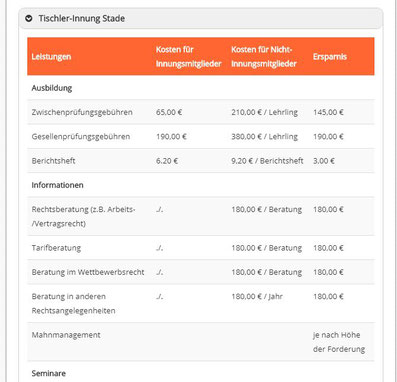Click Beratung in anderen Rechtsangelegenheiten row

[x=201, y=303]
